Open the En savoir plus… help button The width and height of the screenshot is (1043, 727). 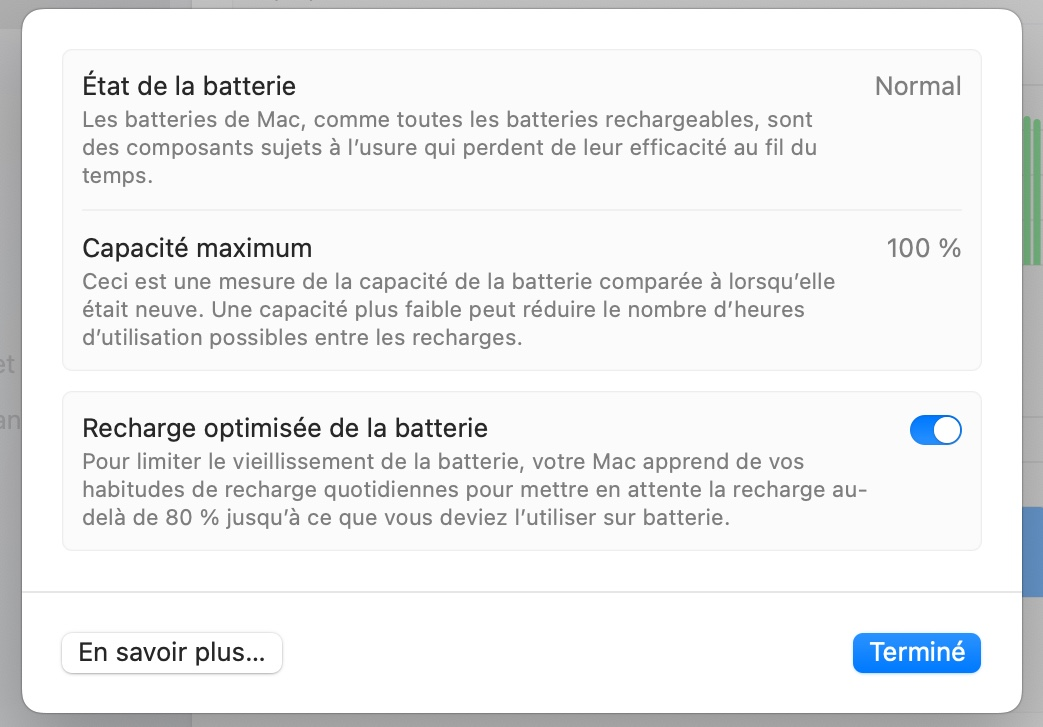tap(172, 653)
